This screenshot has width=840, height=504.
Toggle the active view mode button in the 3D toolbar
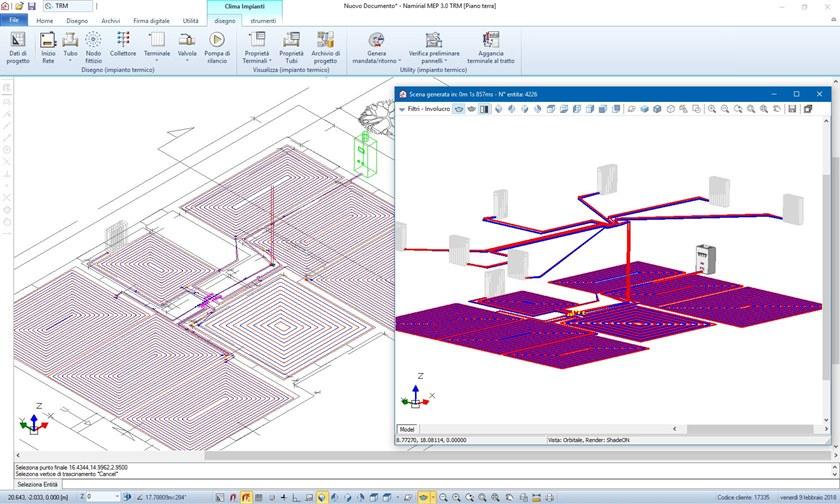[x=459, y=109]
